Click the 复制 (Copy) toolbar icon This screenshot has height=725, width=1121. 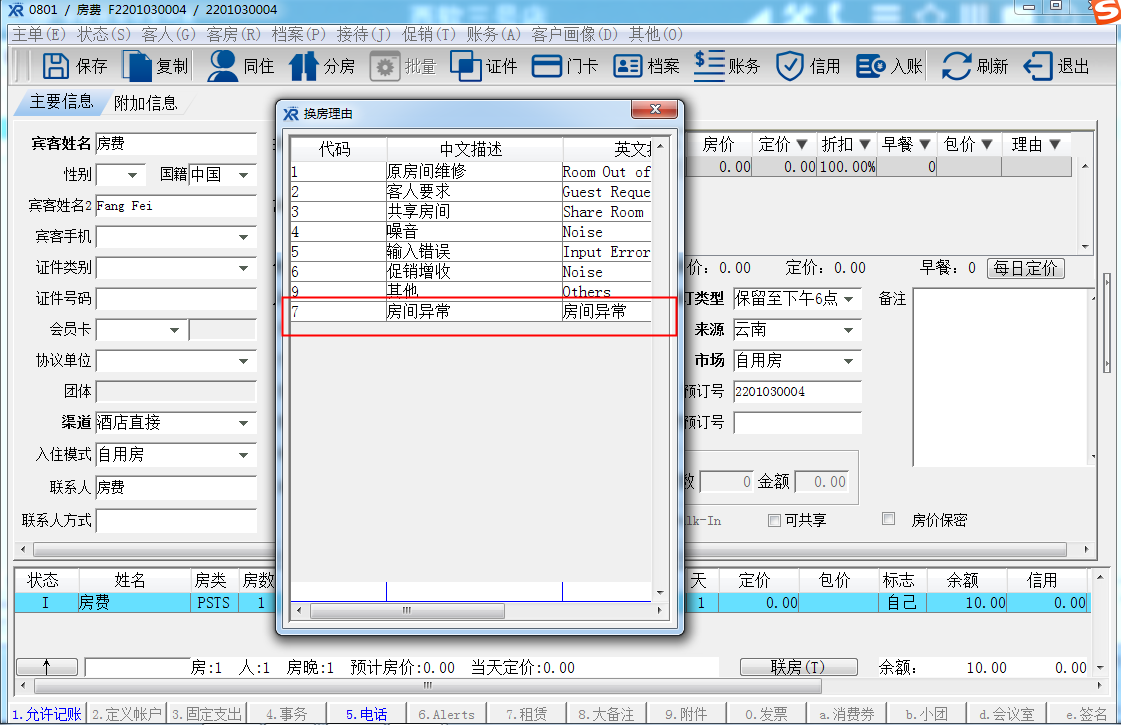pyautogui.click(x=137, y=66)
